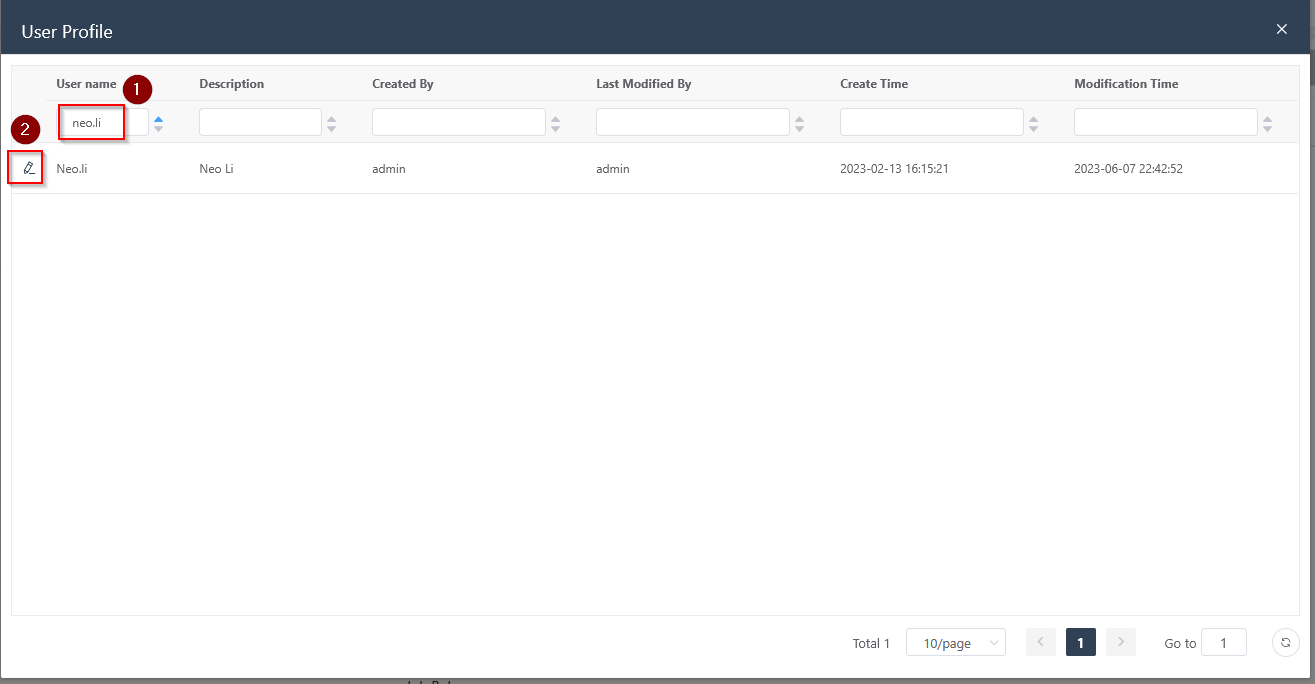The image size is (1315, 684).
Task: Sort Create Time column with sort arrows
Action: tap(1033, 123)
